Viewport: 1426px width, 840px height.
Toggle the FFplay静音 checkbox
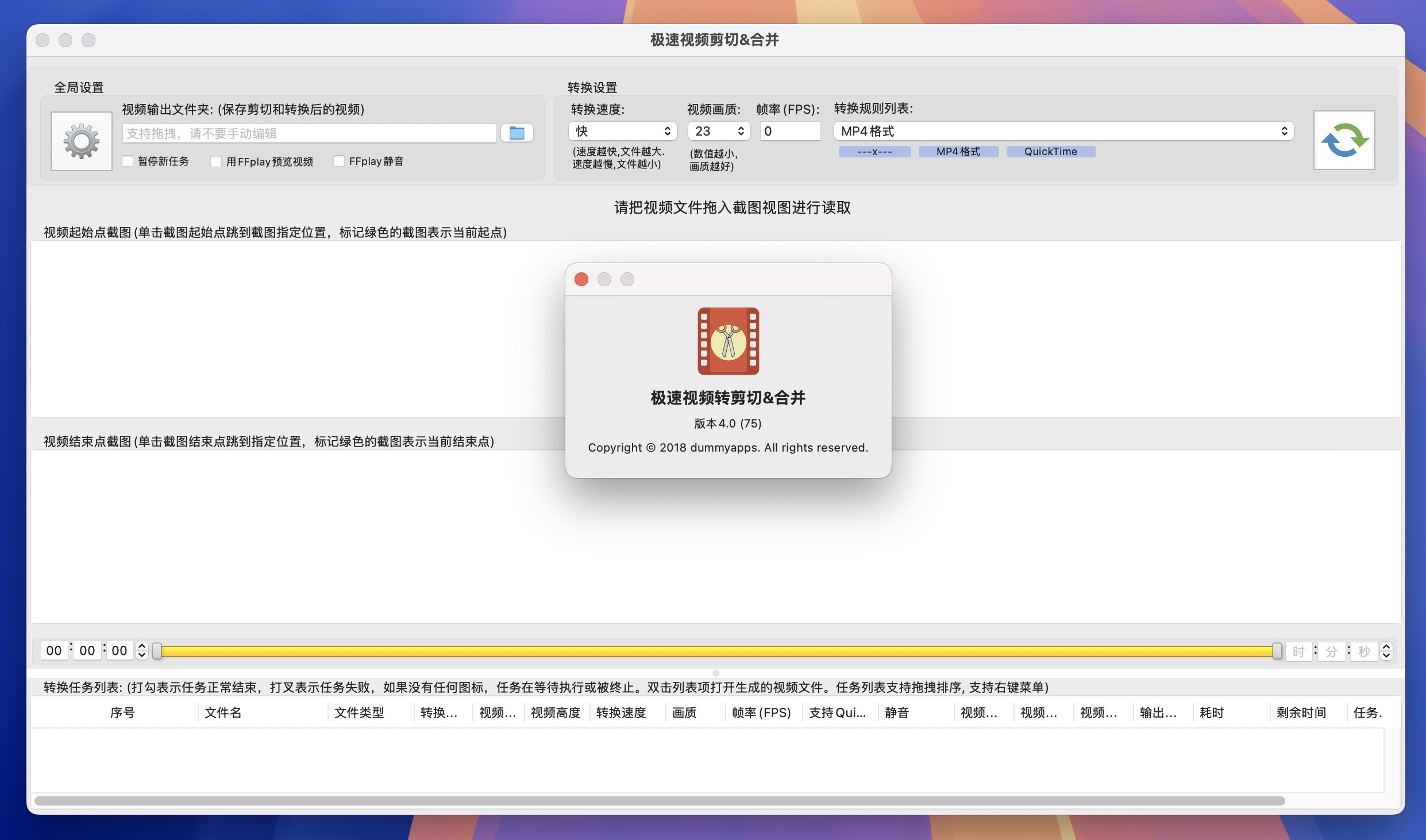(x=339, y=161)
